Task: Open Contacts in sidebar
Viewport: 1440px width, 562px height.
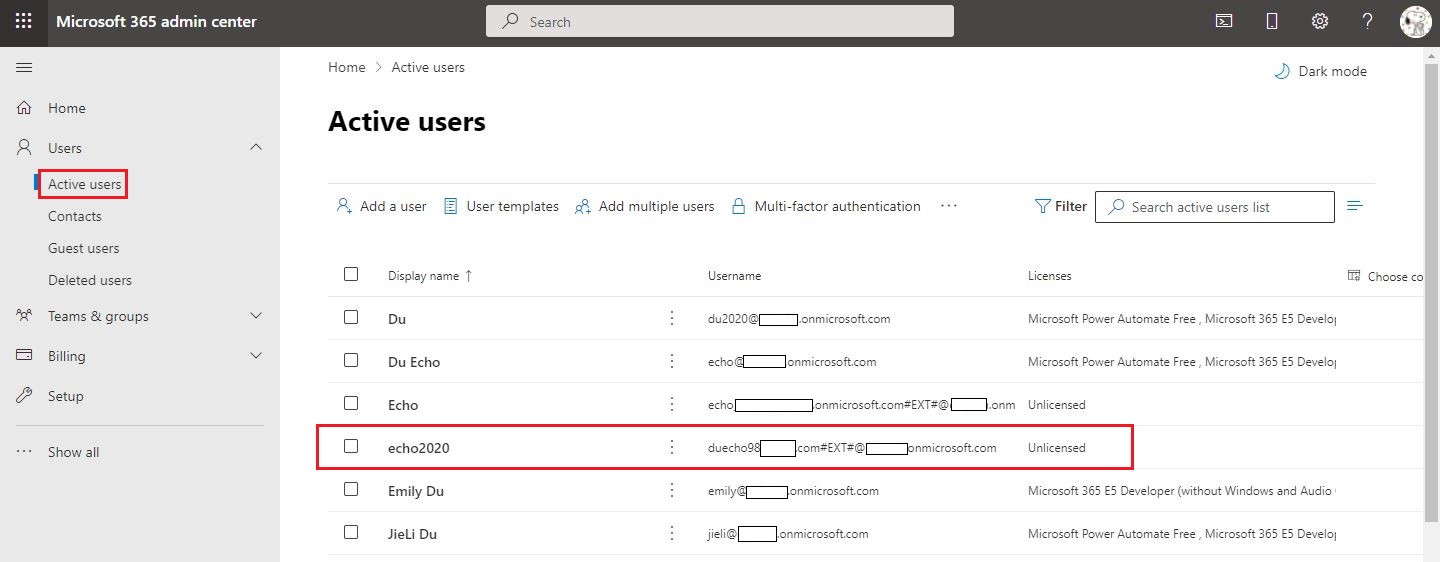Action: tap(75, 216)
